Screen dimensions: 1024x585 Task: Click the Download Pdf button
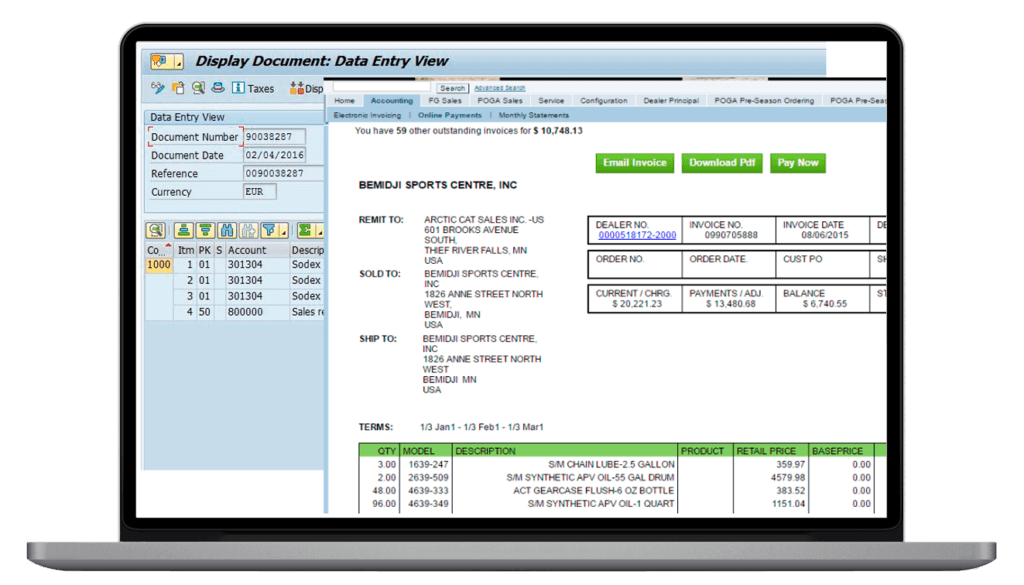(x=722, y=163)
